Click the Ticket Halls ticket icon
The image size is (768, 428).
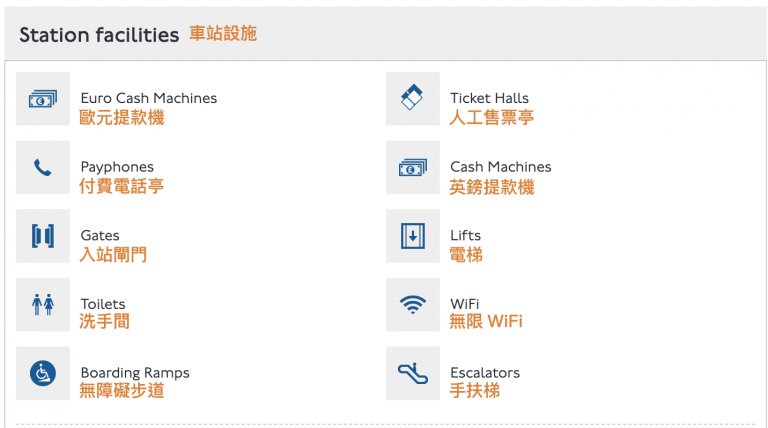412,99
